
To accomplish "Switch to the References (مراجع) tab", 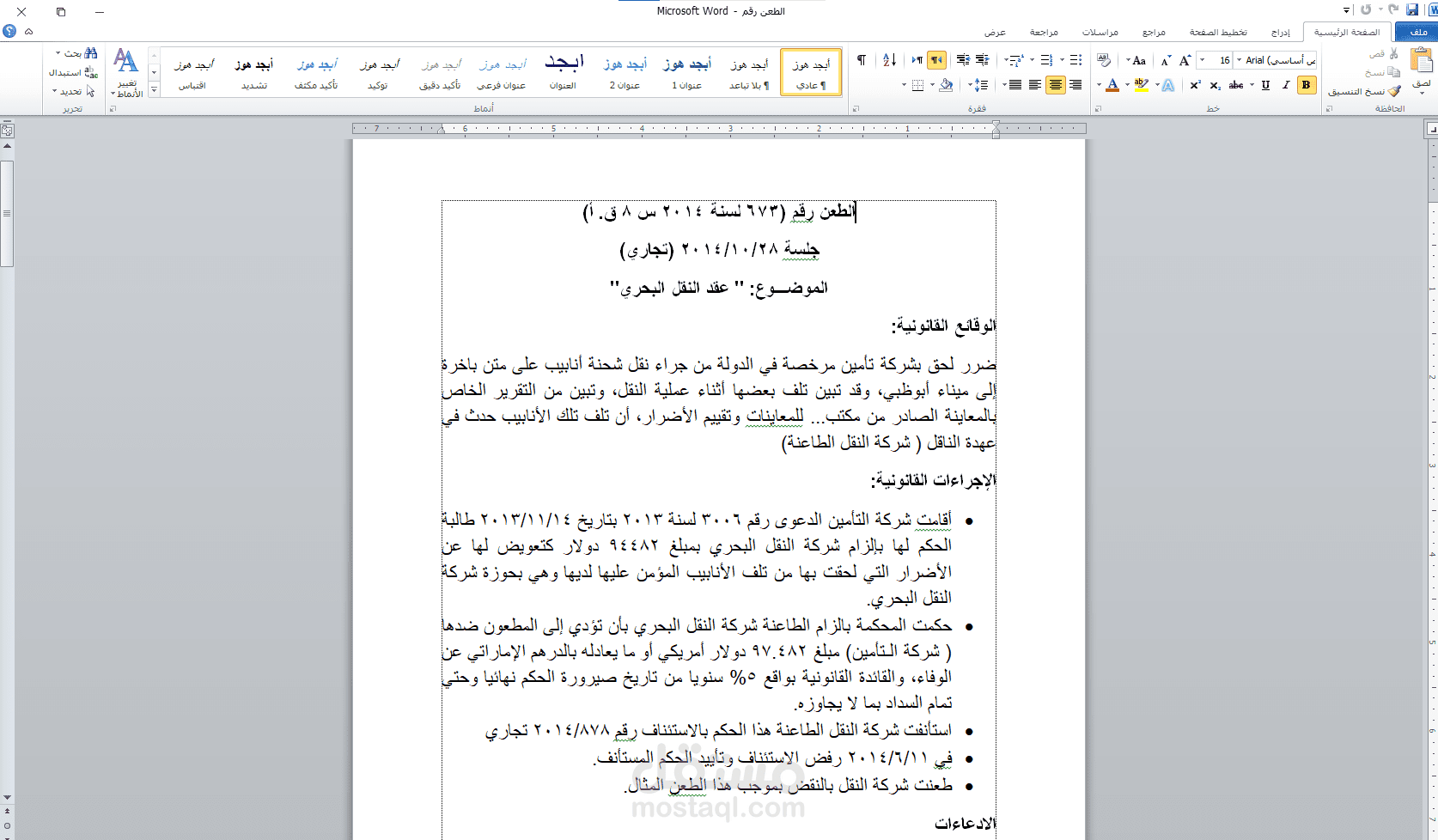I will click(x=1154, y=32).
